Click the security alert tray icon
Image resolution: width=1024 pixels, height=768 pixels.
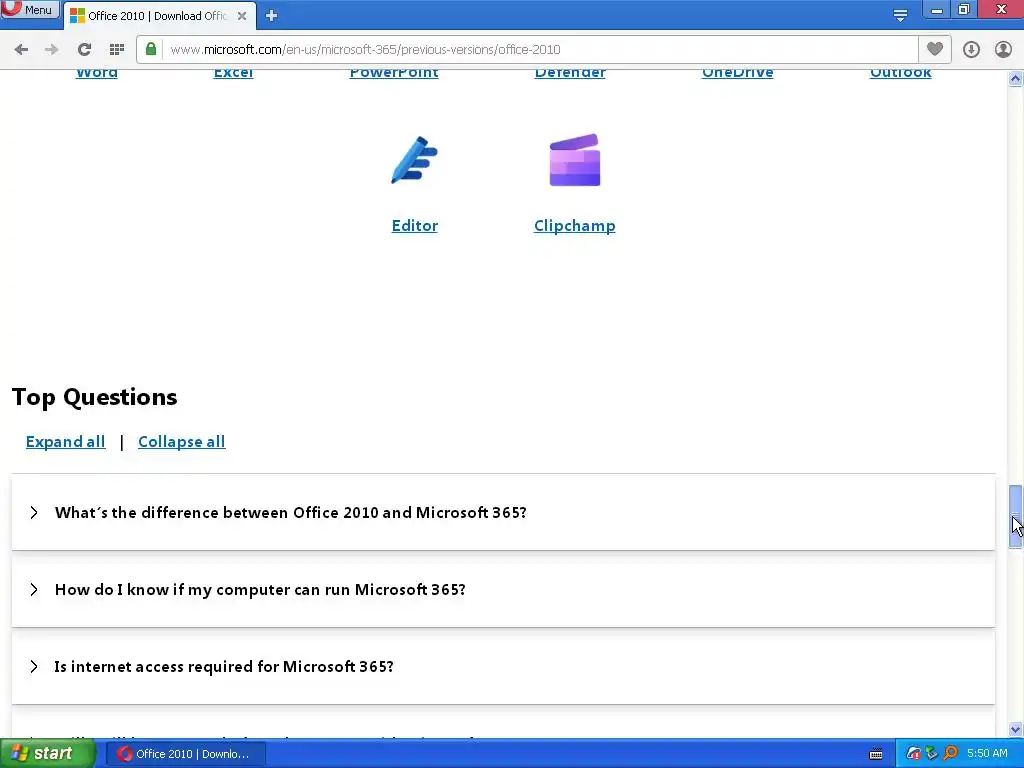914,754
